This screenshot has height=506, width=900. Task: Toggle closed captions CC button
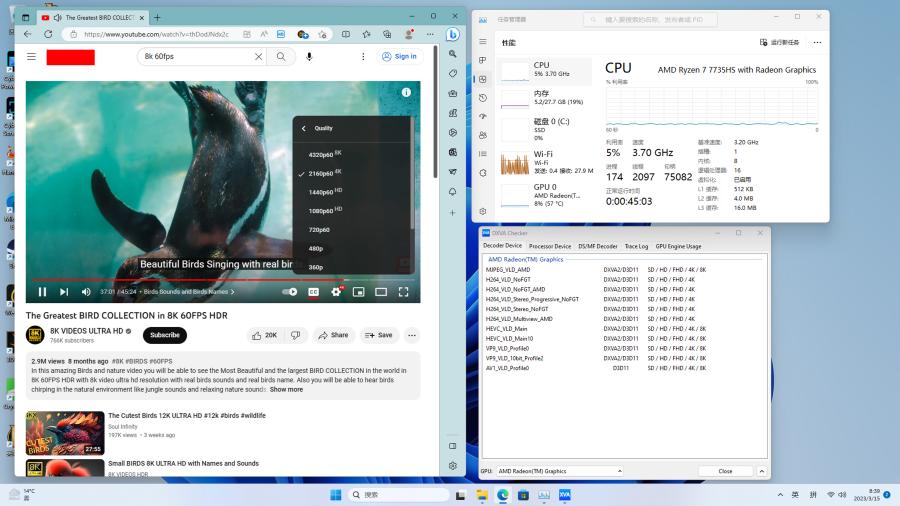coord(313,292)
